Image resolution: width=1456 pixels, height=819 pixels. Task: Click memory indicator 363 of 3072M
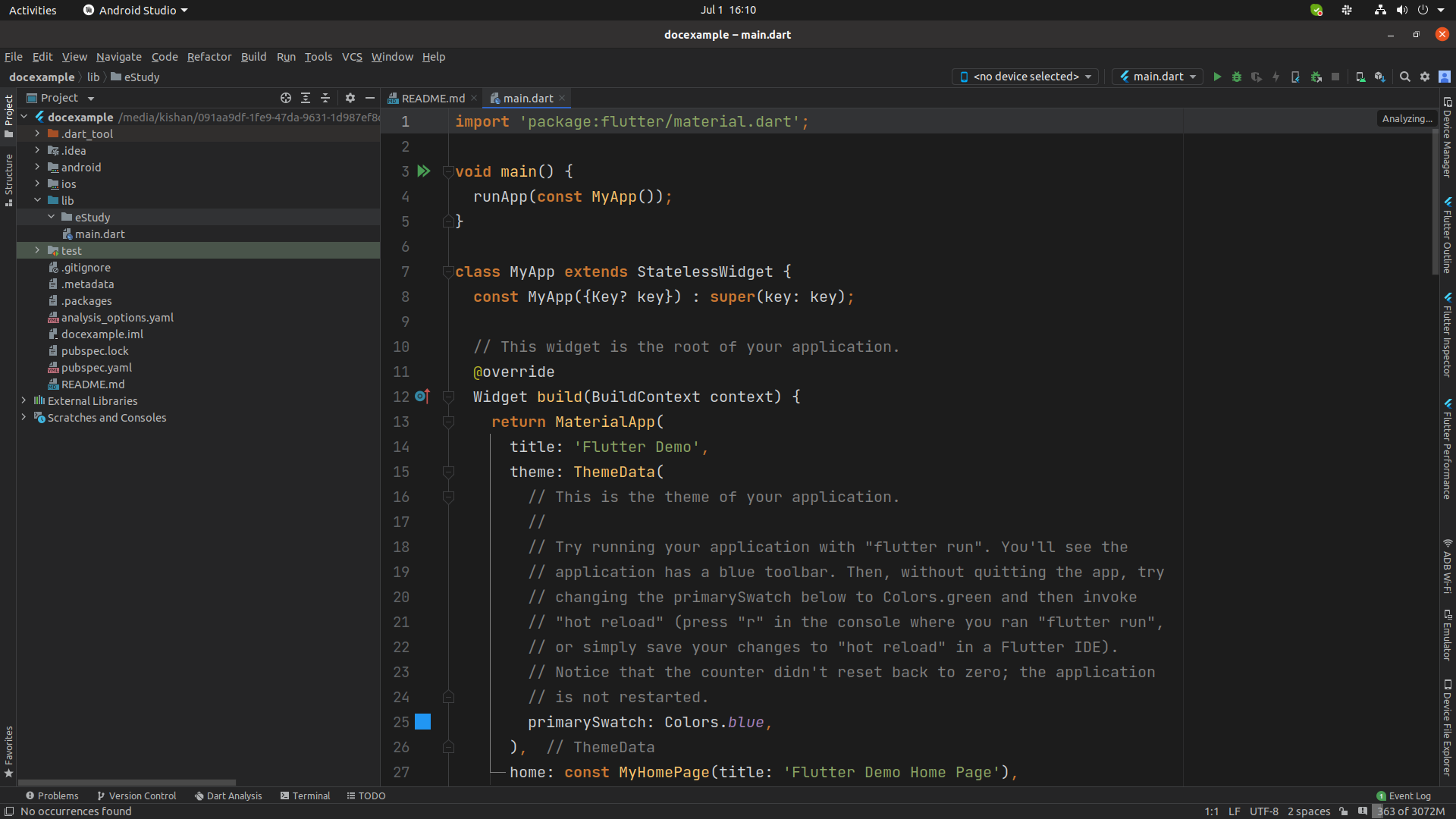(x=1410, y=811)
